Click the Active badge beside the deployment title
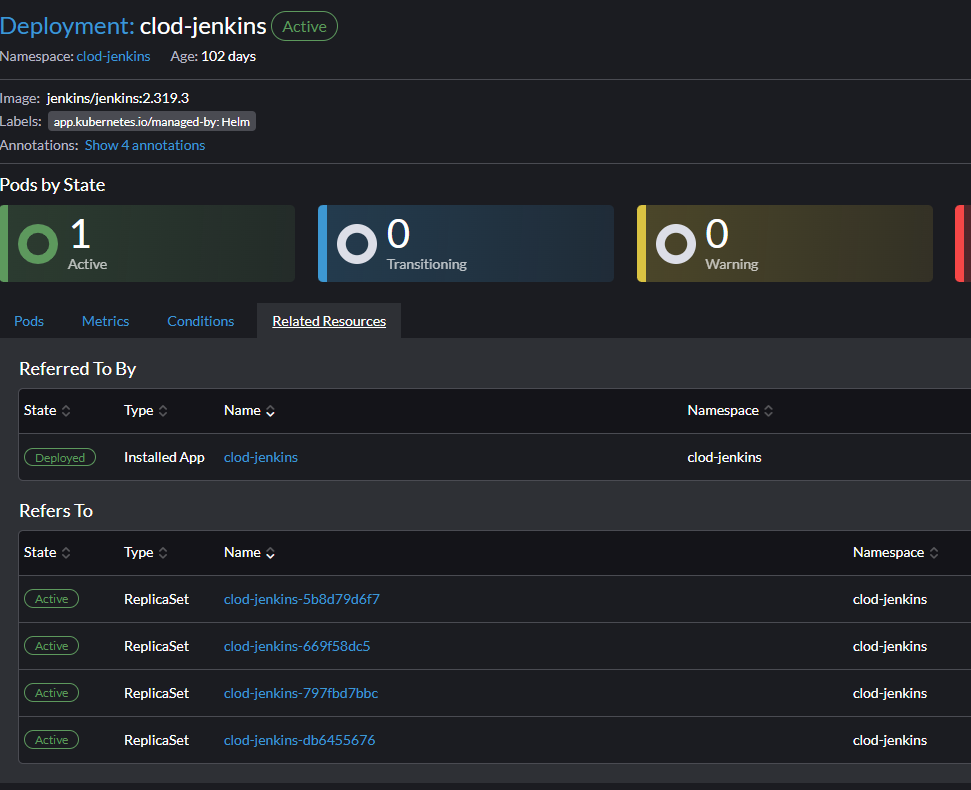 pos(304,26)
